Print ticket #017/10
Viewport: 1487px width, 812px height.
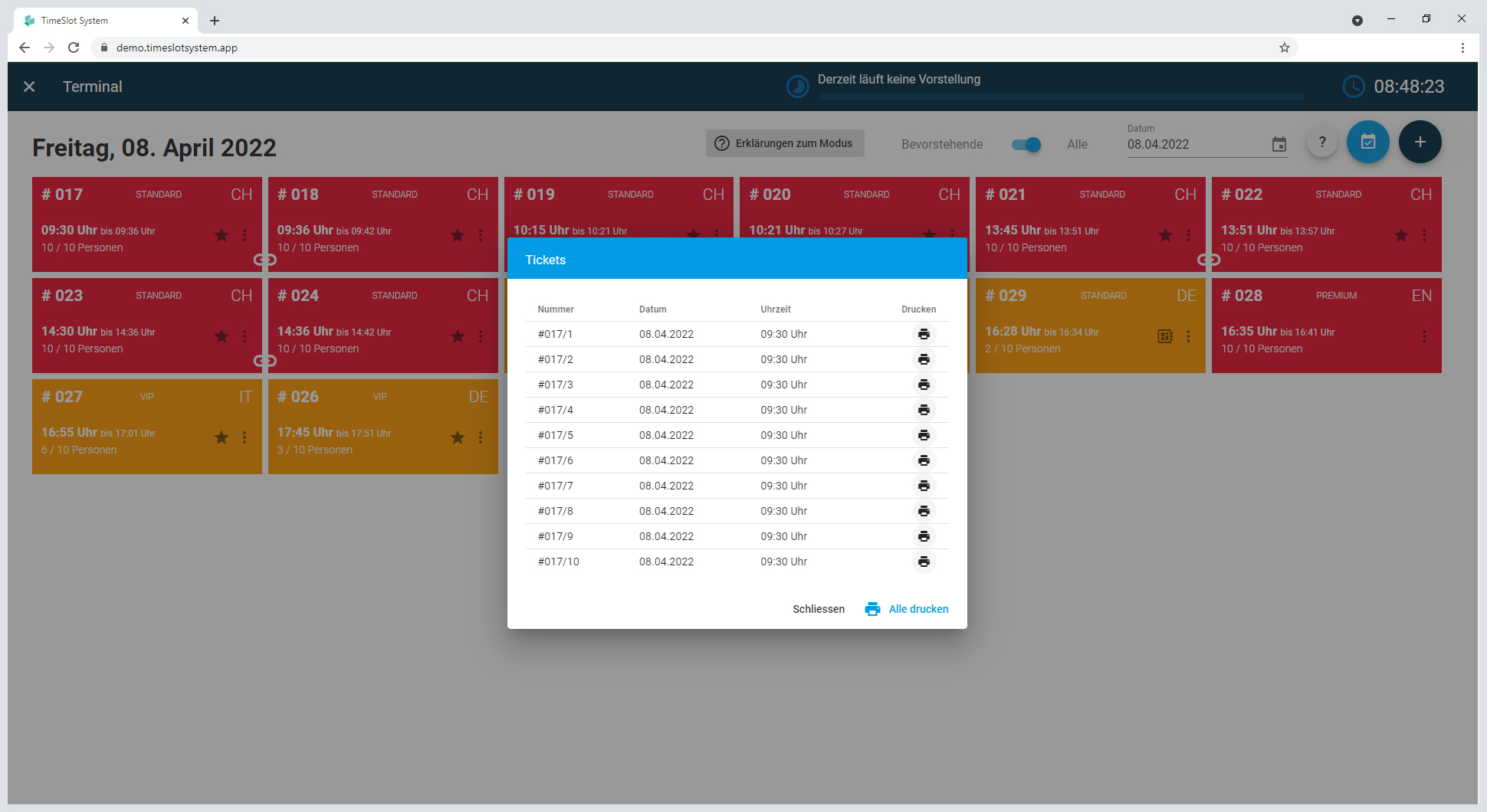pyautogui.click(x=924, y=562)
